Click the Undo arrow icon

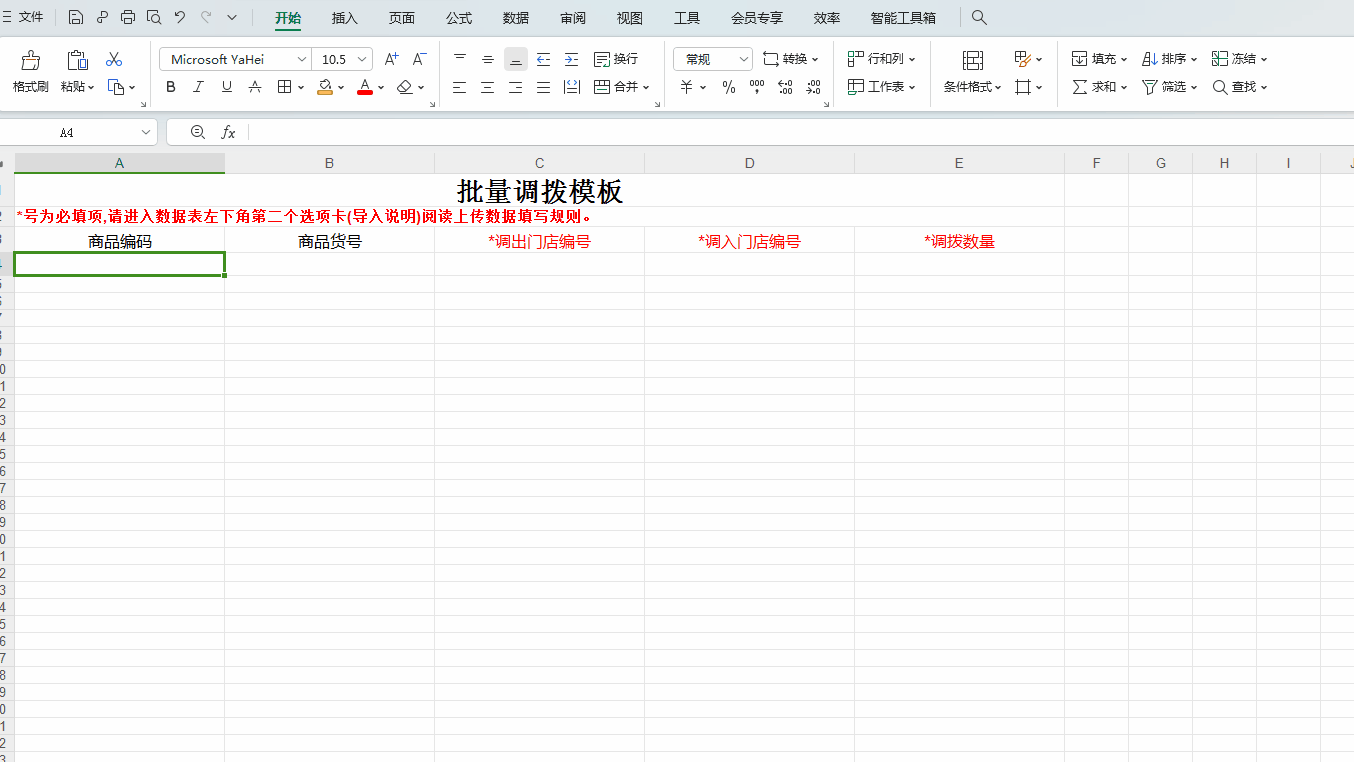point(179,17)
